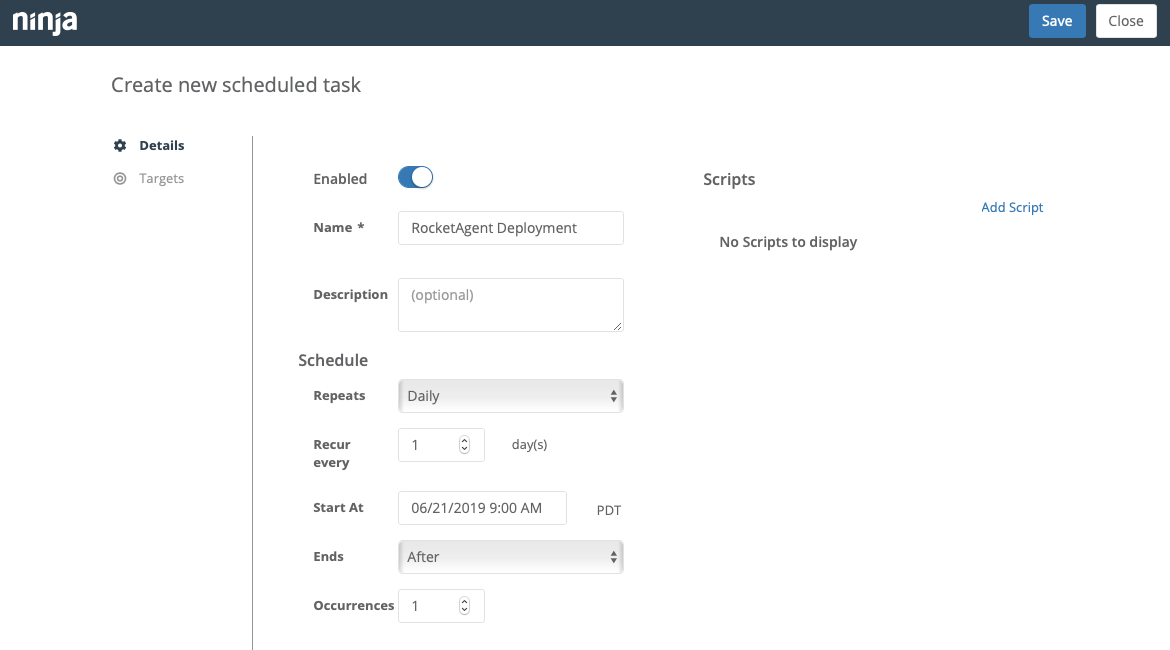Screen dimensions: 1170x650
Task: Switch to the Targets section
Action: pyautogui.click(x=161, y=178)
